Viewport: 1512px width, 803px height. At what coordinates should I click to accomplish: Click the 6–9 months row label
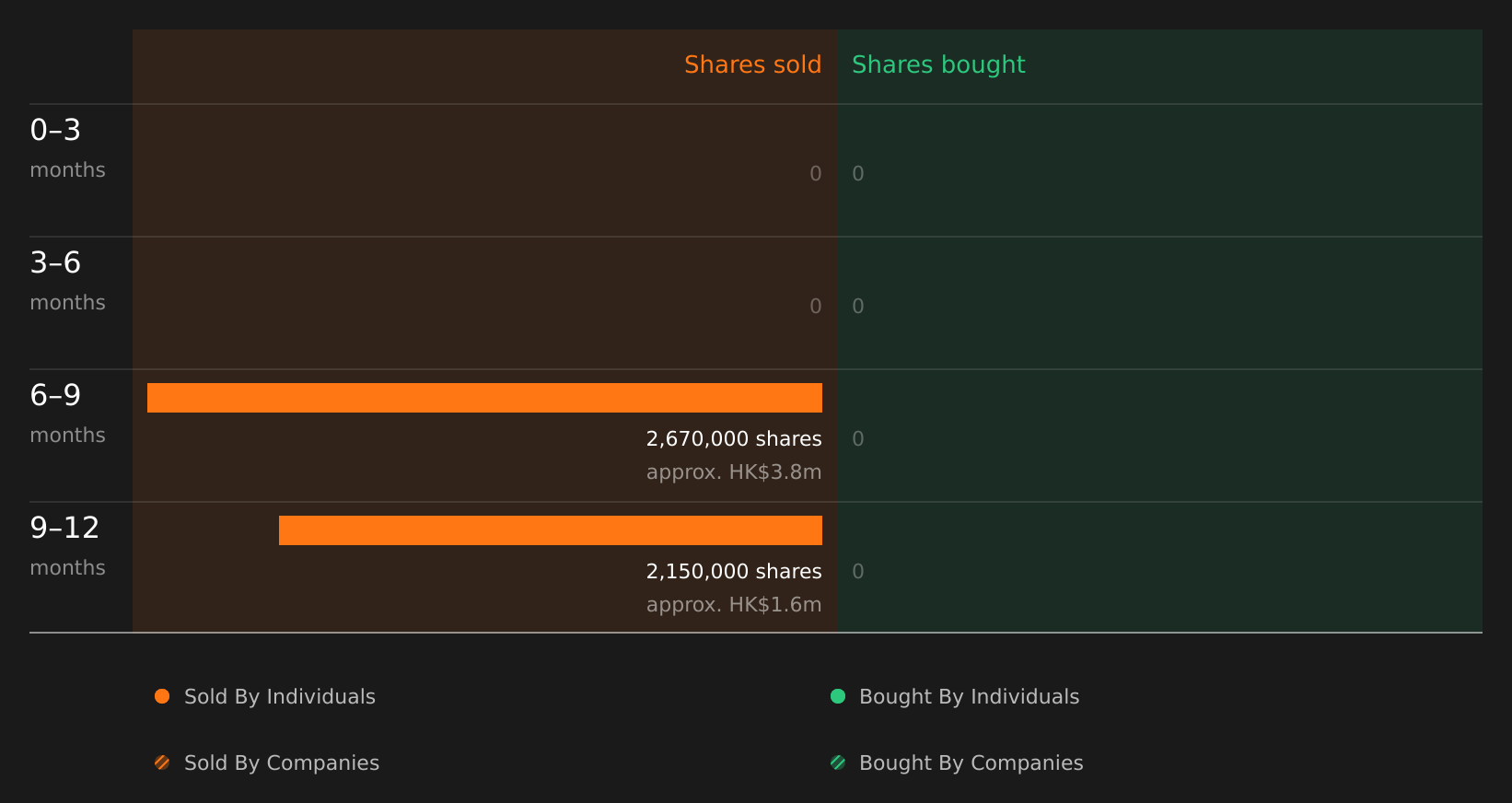67,413
